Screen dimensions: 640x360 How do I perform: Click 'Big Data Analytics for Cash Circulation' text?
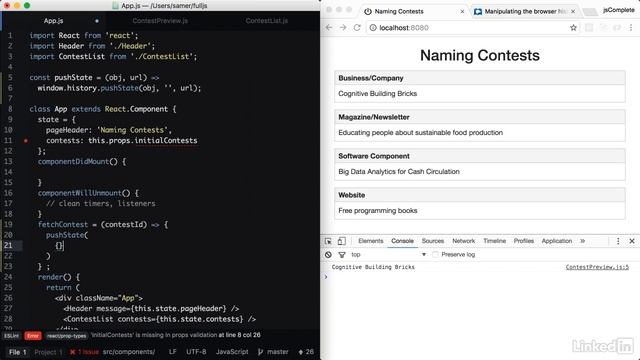click(399, 172)
